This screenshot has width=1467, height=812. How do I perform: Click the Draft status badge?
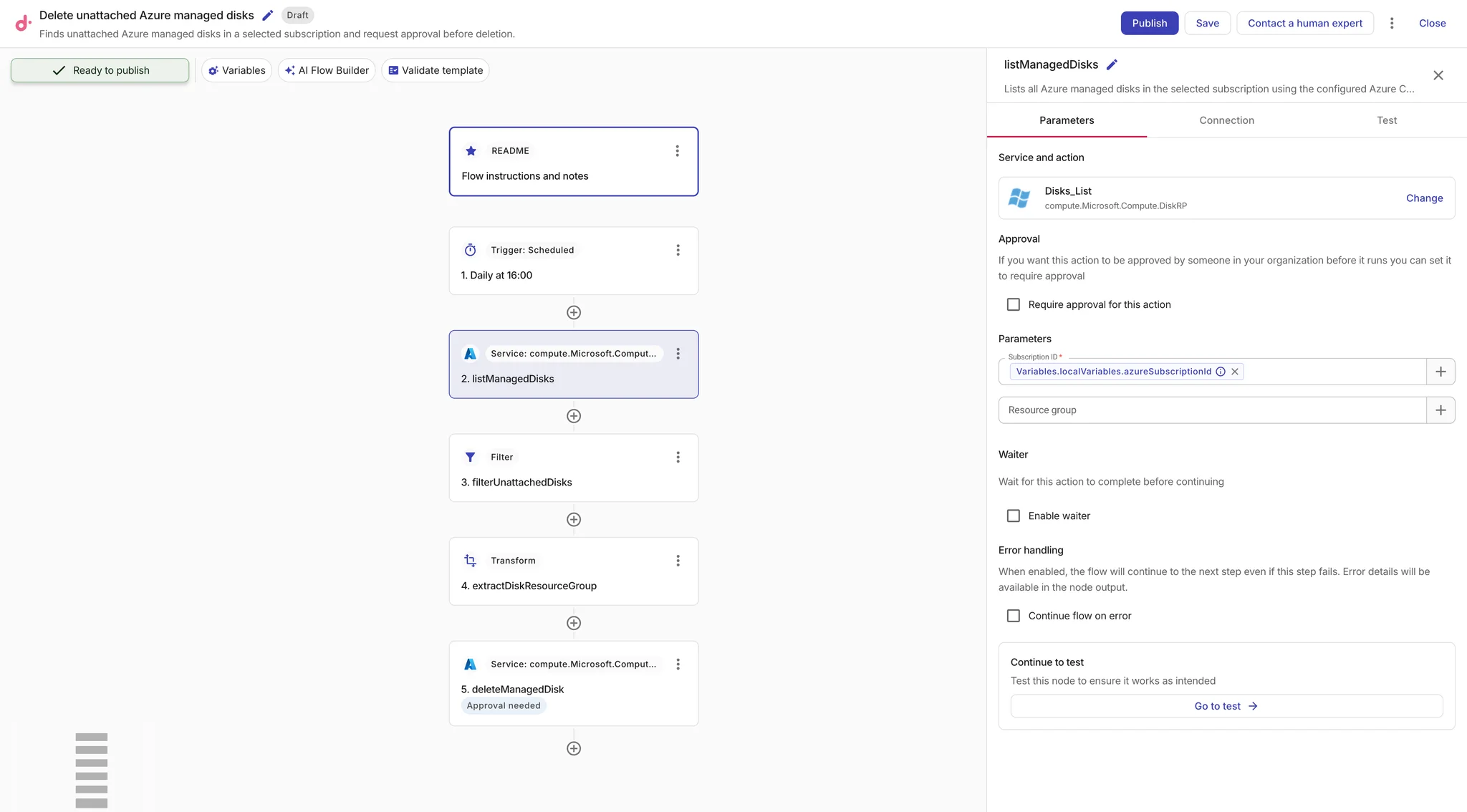pos(297,15)
